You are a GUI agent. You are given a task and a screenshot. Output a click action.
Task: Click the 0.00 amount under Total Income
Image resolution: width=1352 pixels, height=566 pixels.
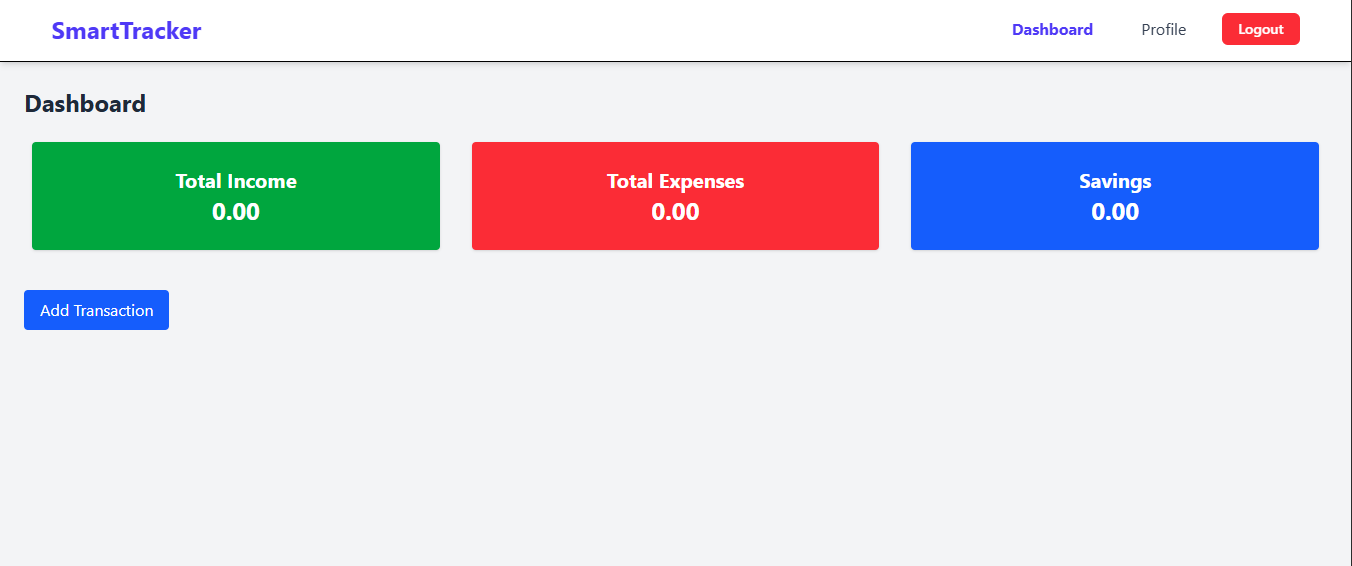[x=236, y=212]
